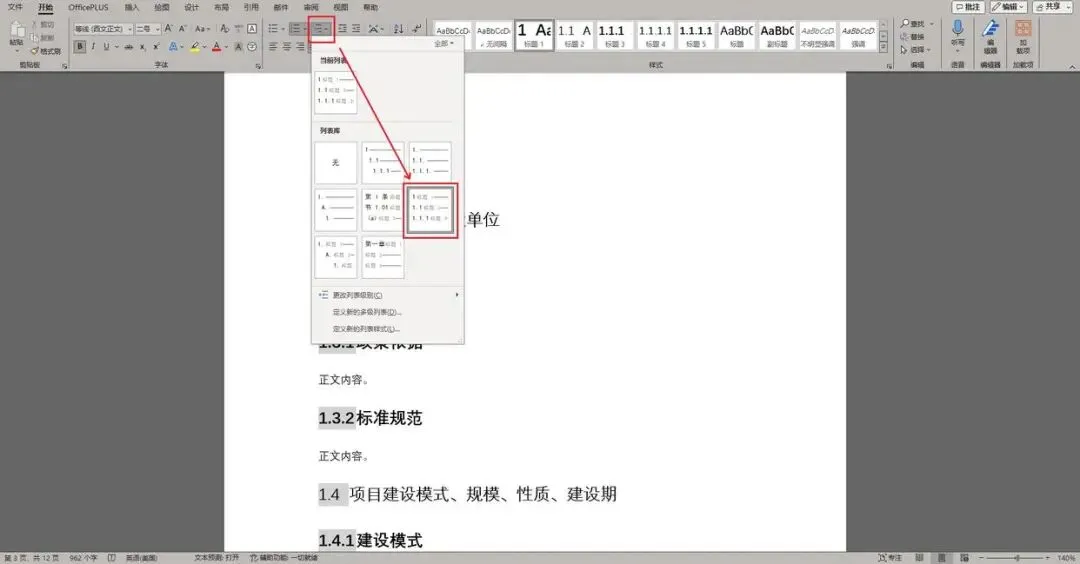The image size is (1080, 564).
Task: Select the 无 (none) list option
Action: click(336, 163)
